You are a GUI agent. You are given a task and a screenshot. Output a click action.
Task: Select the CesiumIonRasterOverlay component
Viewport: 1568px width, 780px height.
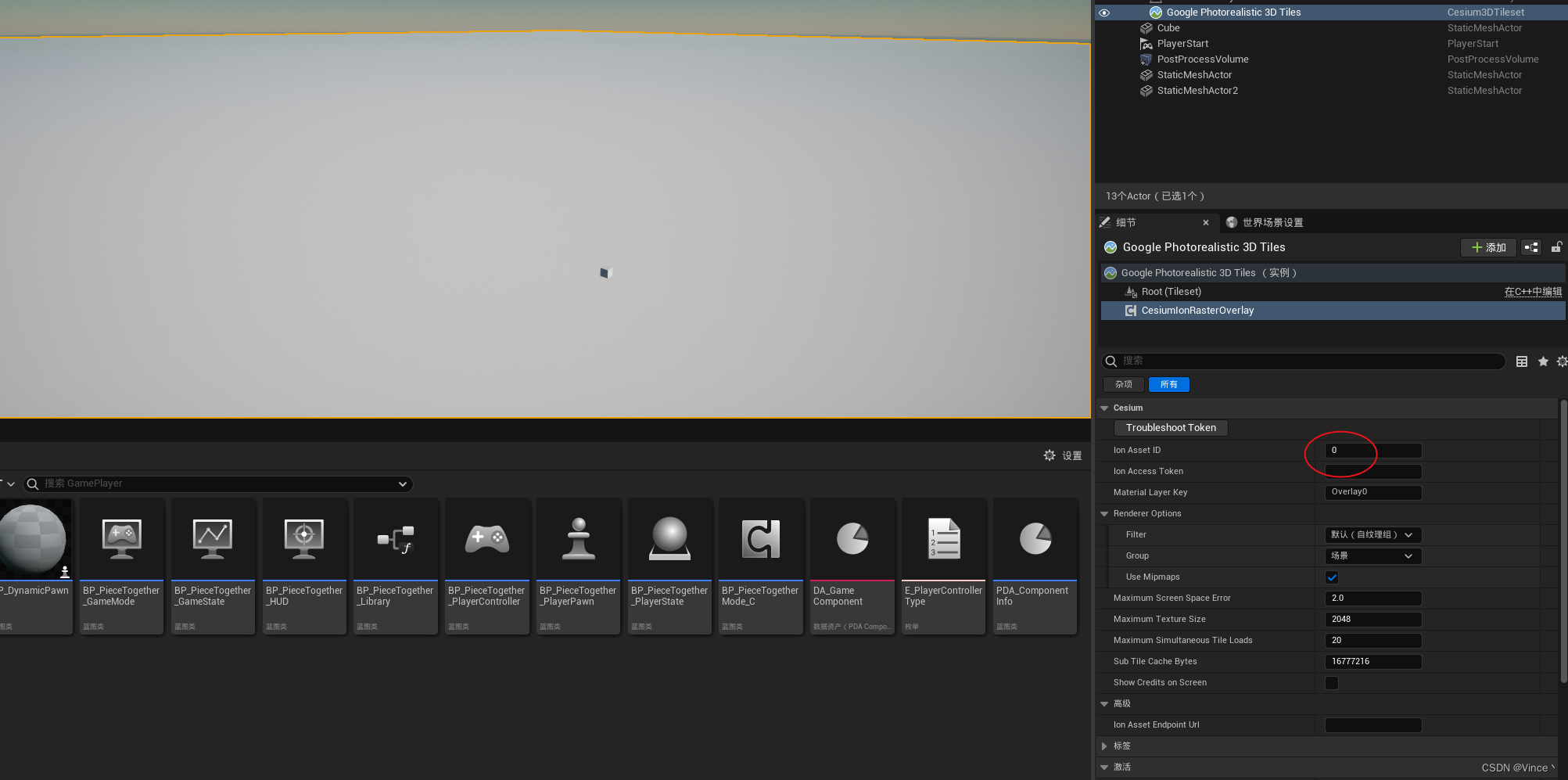tap(1197, 310)
